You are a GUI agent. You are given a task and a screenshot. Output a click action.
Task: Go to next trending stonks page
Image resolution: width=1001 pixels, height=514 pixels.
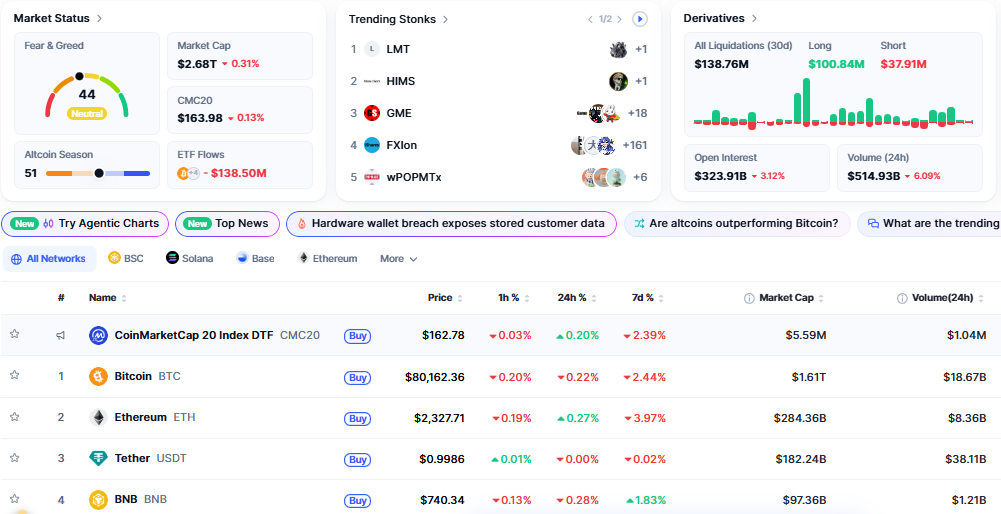pyautogui.click(x=619, y=19)
